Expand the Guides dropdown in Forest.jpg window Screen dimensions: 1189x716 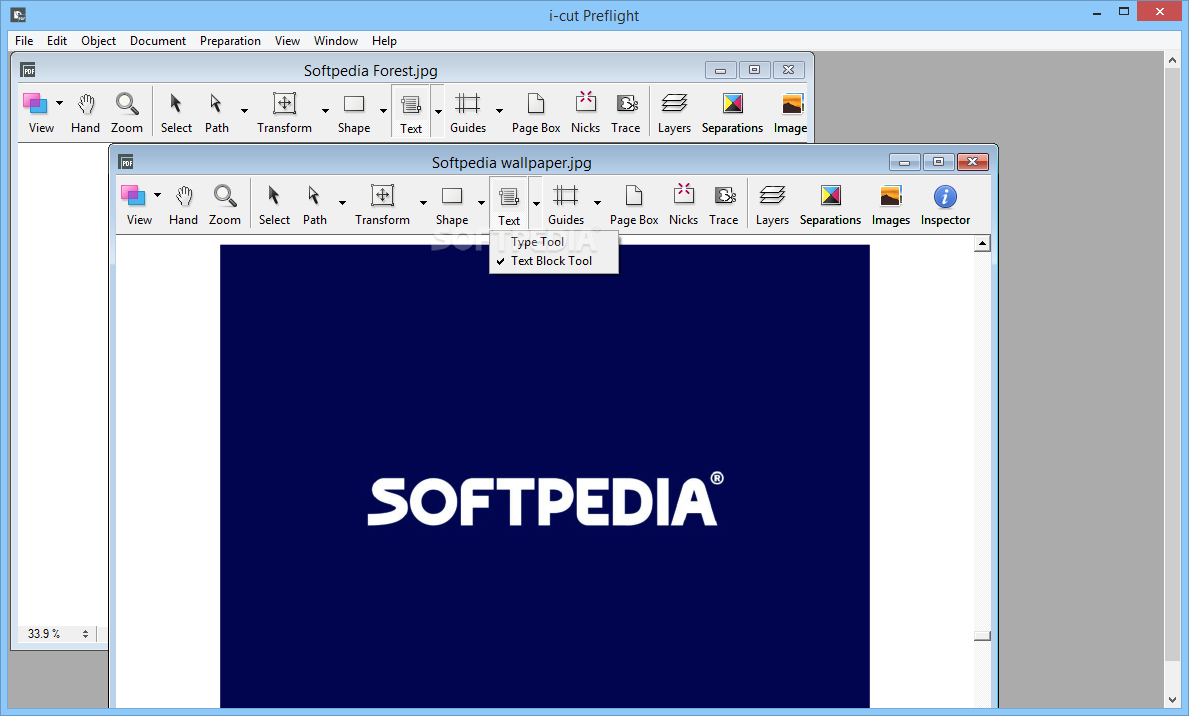(x=499, y=111)
